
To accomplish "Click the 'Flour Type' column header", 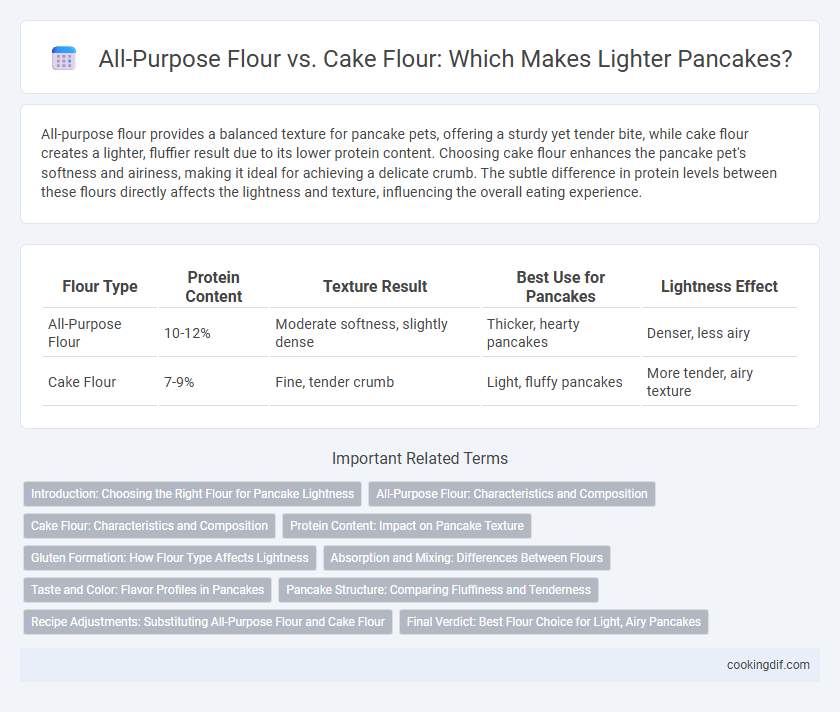I will [x=100, y=287].
